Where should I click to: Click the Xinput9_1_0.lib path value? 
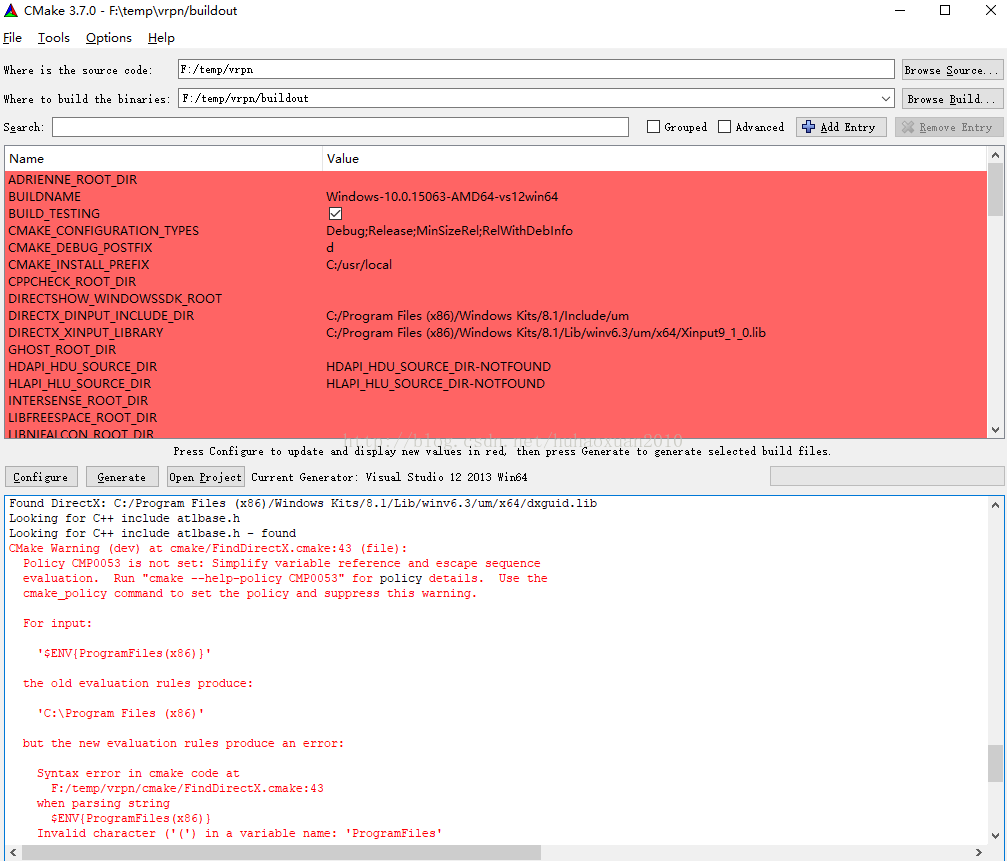click(x=546, y=333)
